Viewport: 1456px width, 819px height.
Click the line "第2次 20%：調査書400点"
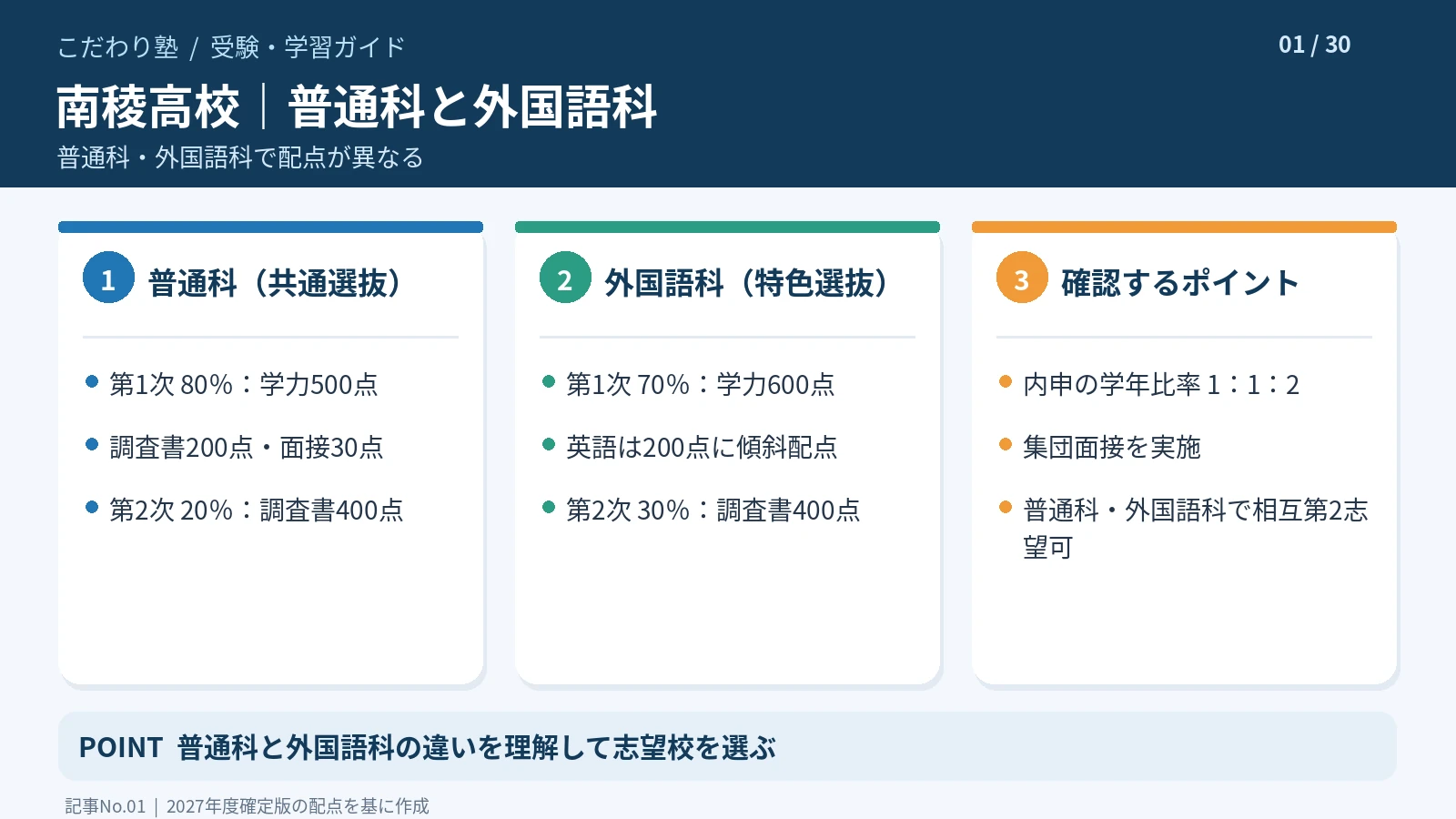pyautogui.click(x=257, y=511)
